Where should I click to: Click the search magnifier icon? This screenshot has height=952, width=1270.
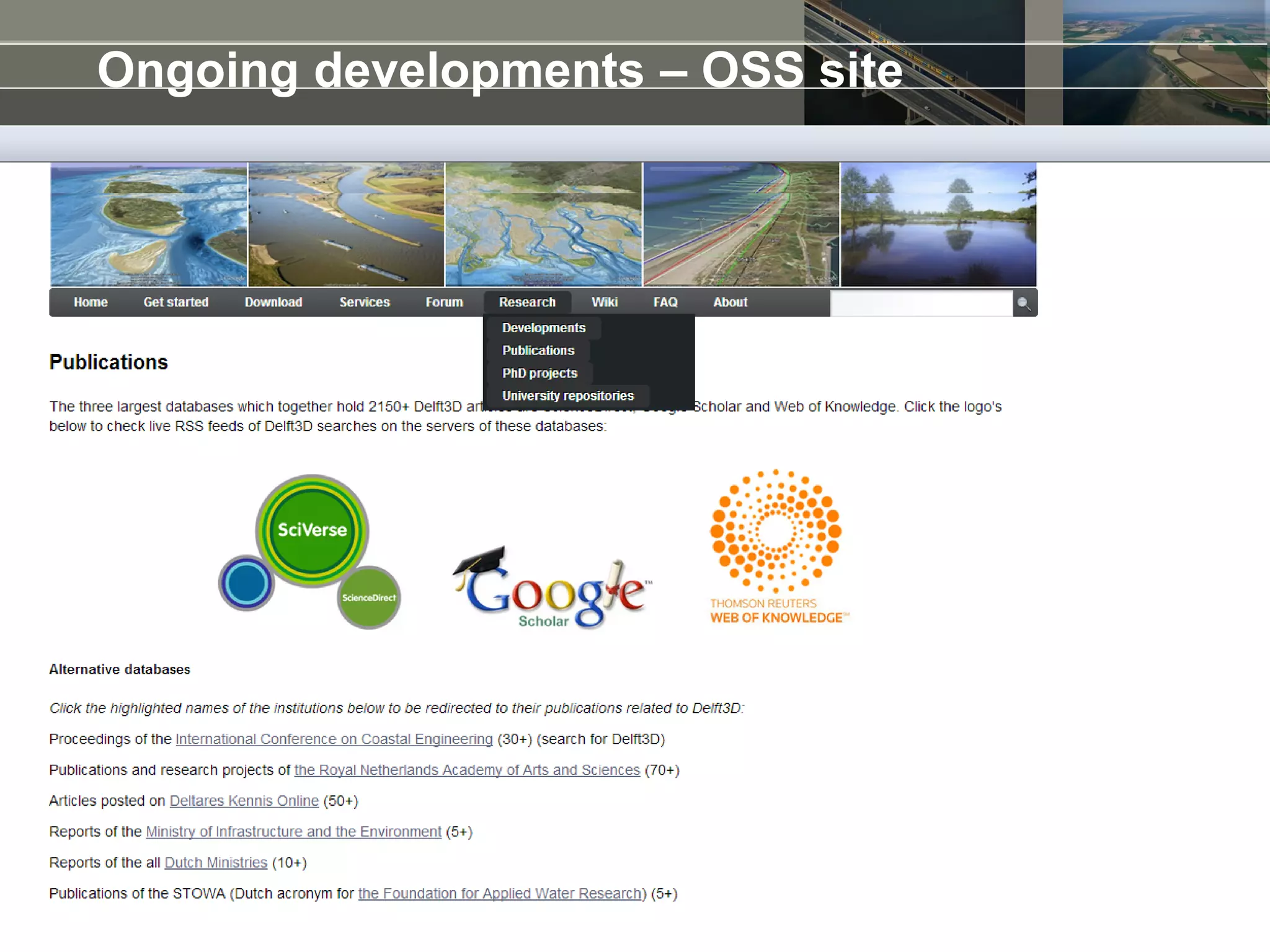(x=1024, y=303)
